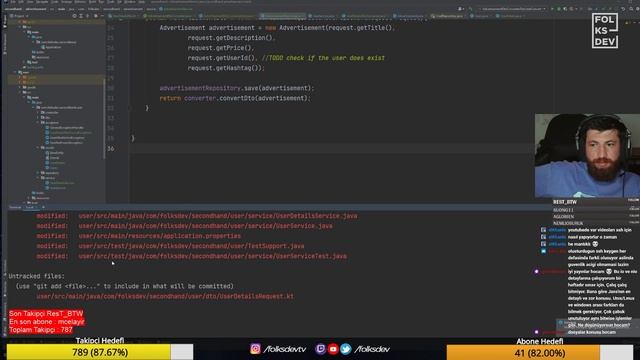This screenshot has width=640, height=360.
Task: Switch to the Local terminal tab
Action: coord(30,207)
